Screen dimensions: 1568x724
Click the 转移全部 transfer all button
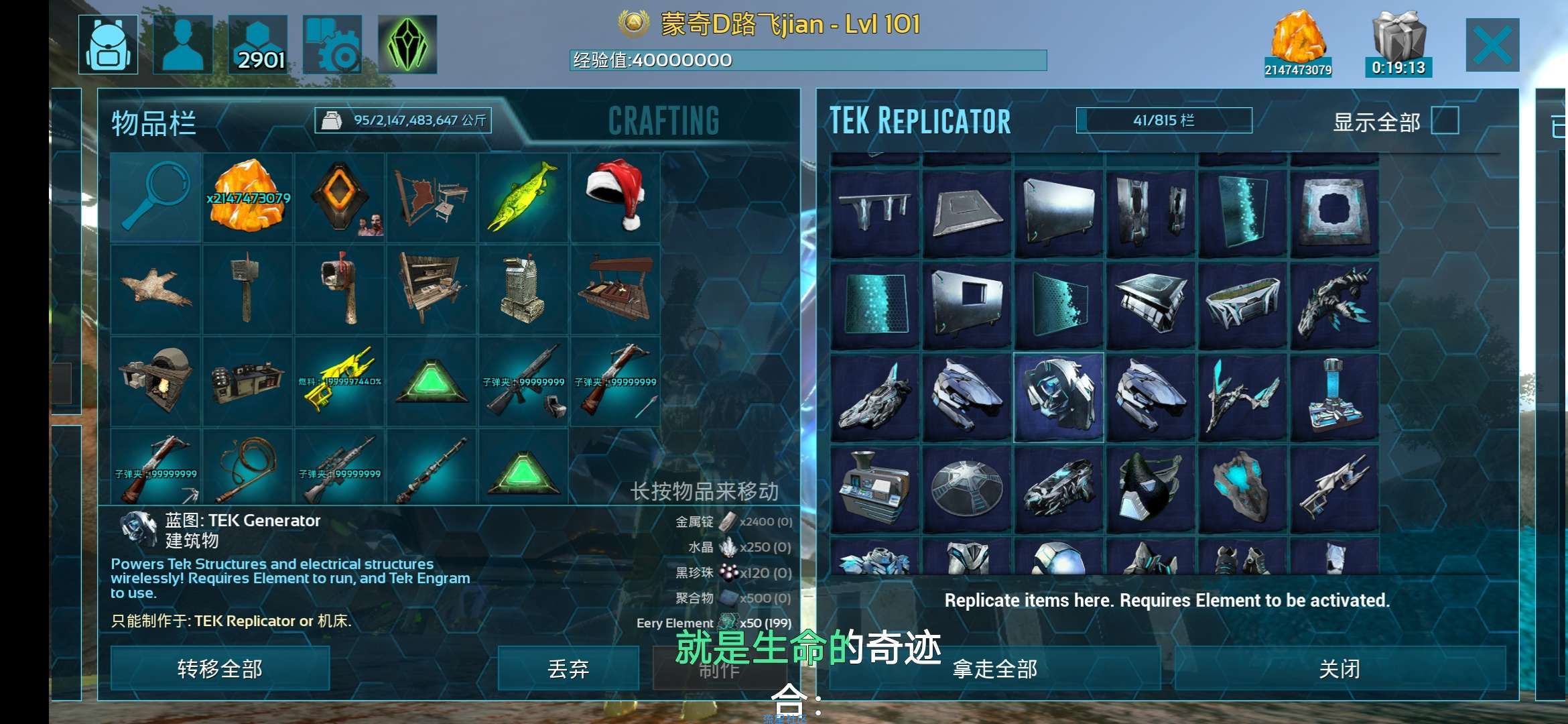pos(220,668)
